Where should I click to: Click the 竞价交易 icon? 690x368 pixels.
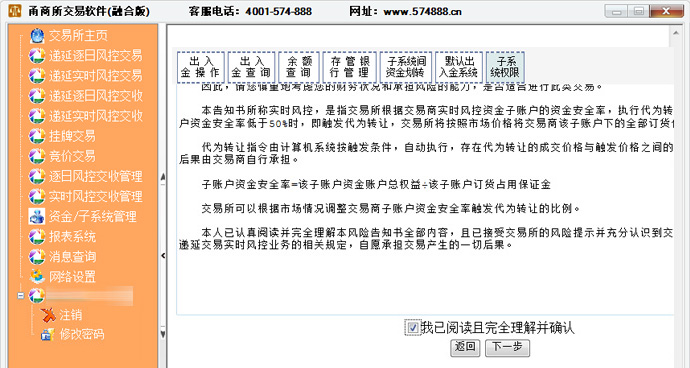(37, 156)
